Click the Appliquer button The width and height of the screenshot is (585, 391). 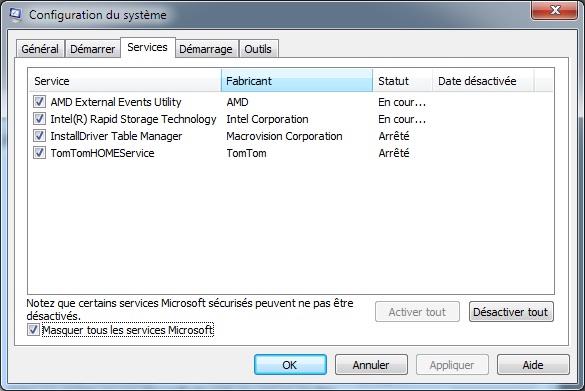[452, 365]
